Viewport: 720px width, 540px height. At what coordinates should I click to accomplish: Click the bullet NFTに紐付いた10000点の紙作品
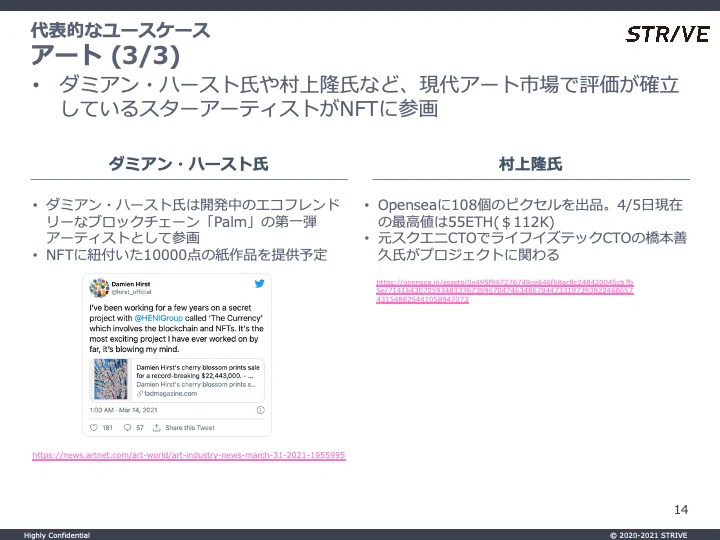186,254
